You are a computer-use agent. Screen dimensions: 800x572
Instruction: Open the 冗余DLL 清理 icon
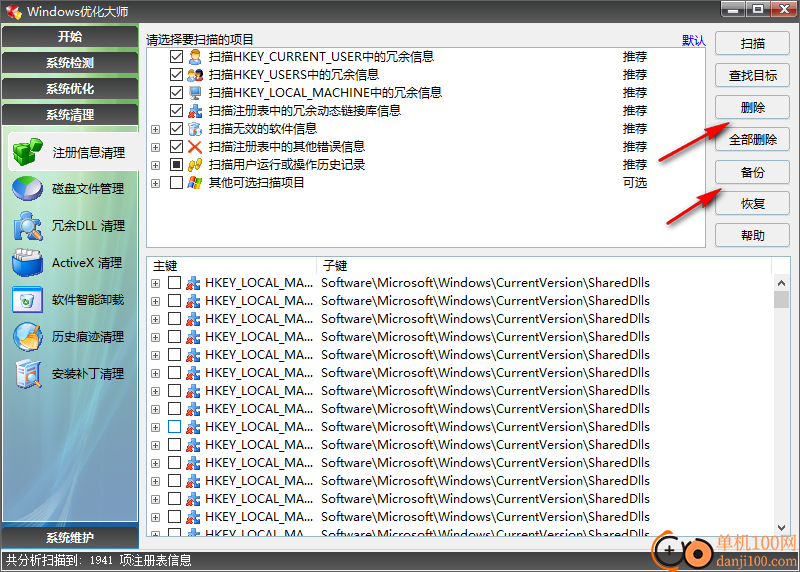pyautogui.click(x=28, y=226)
